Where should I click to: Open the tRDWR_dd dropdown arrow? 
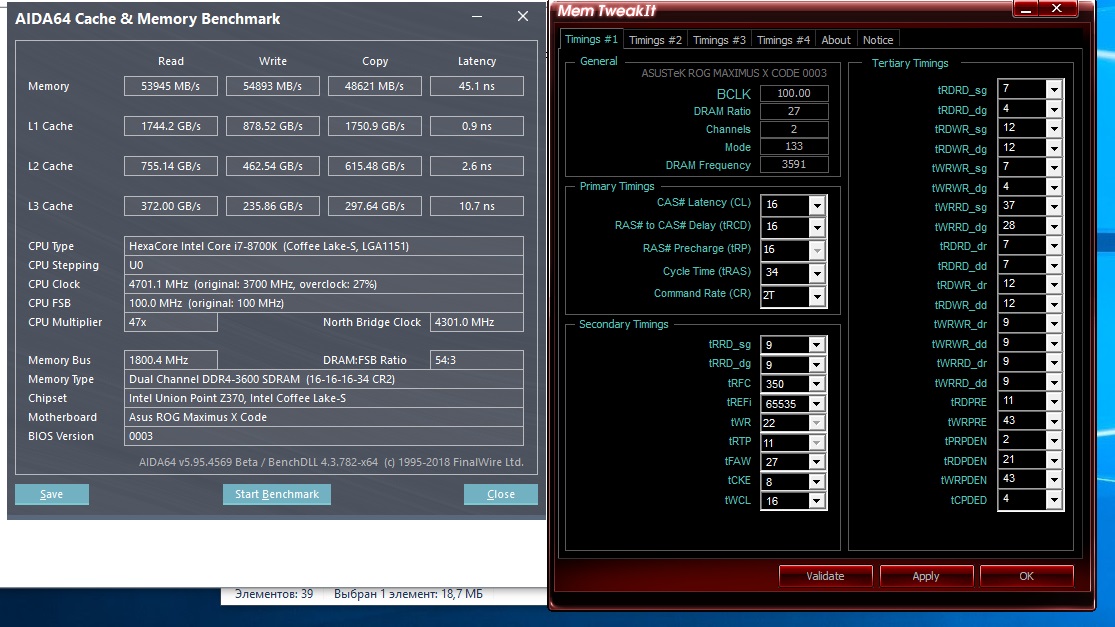(x=1054, y=304)
